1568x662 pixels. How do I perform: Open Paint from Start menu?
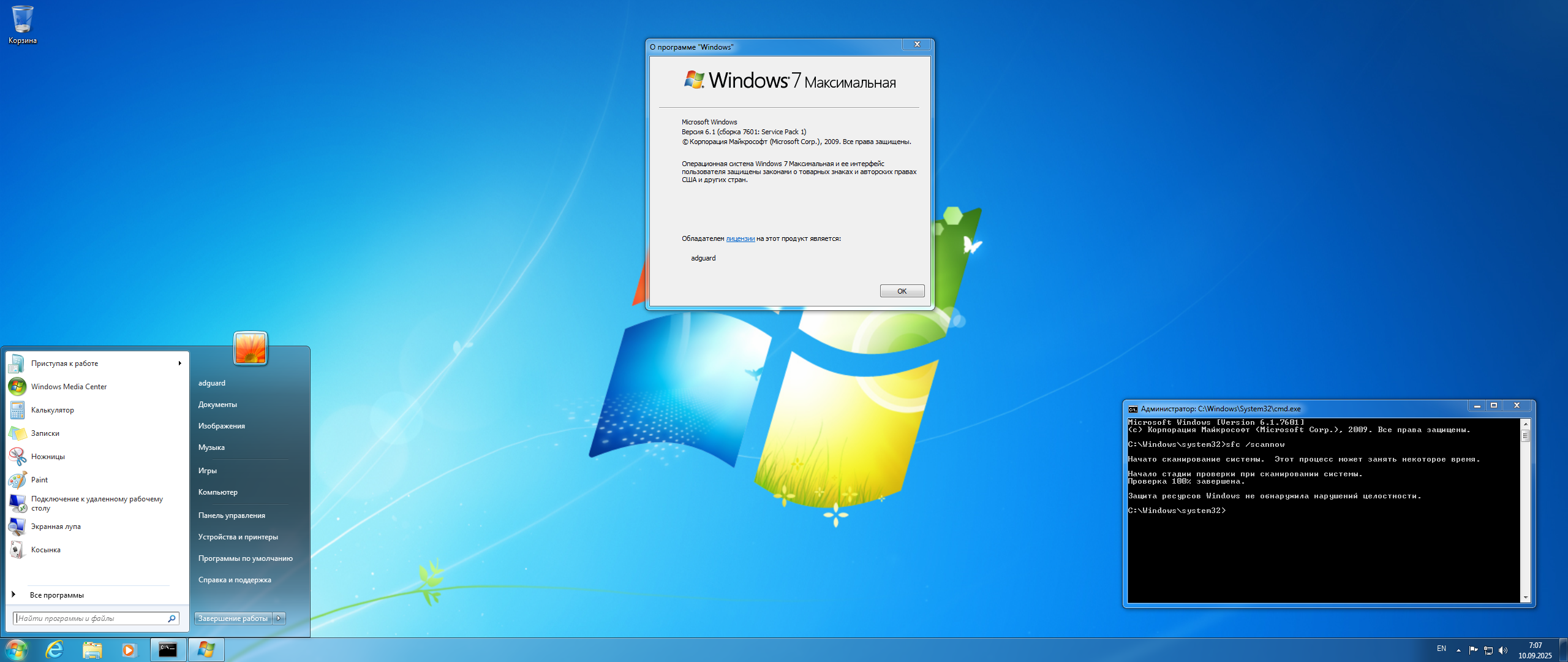tap(96, 480)
